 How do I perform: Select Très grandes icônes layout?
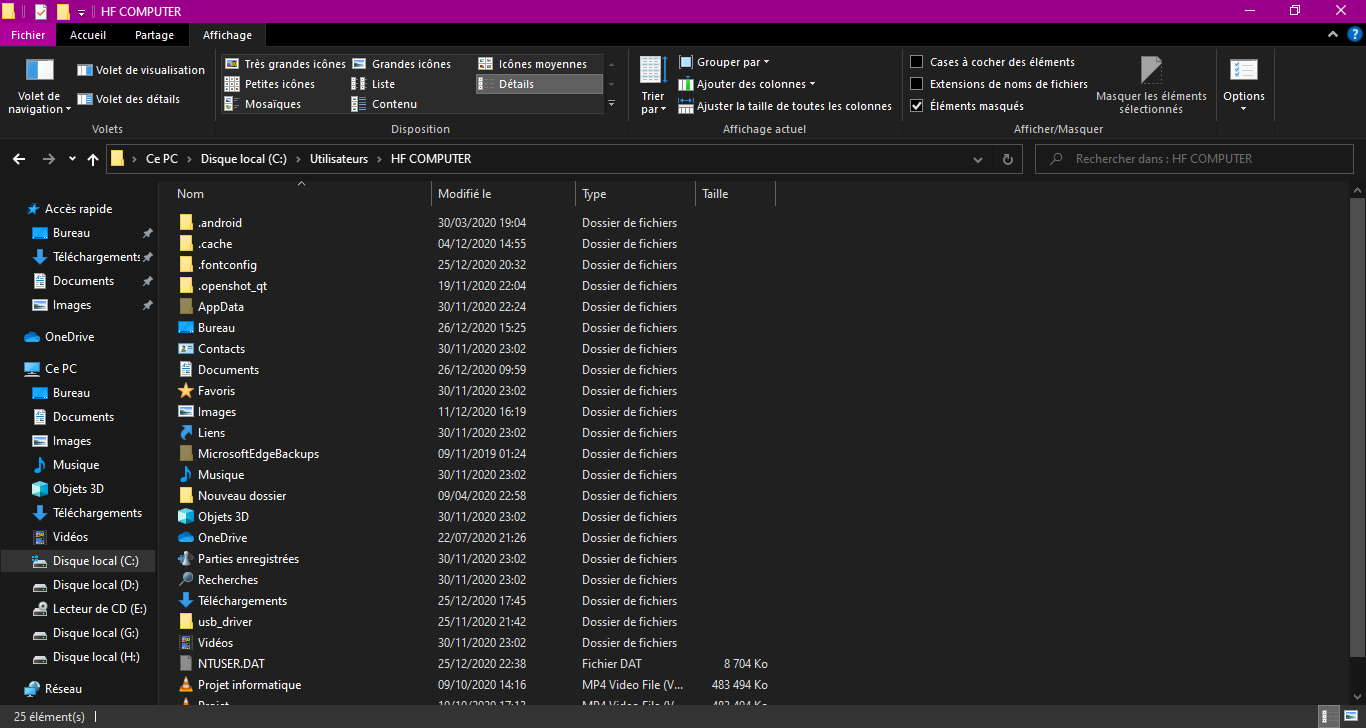tap(285, 64)
